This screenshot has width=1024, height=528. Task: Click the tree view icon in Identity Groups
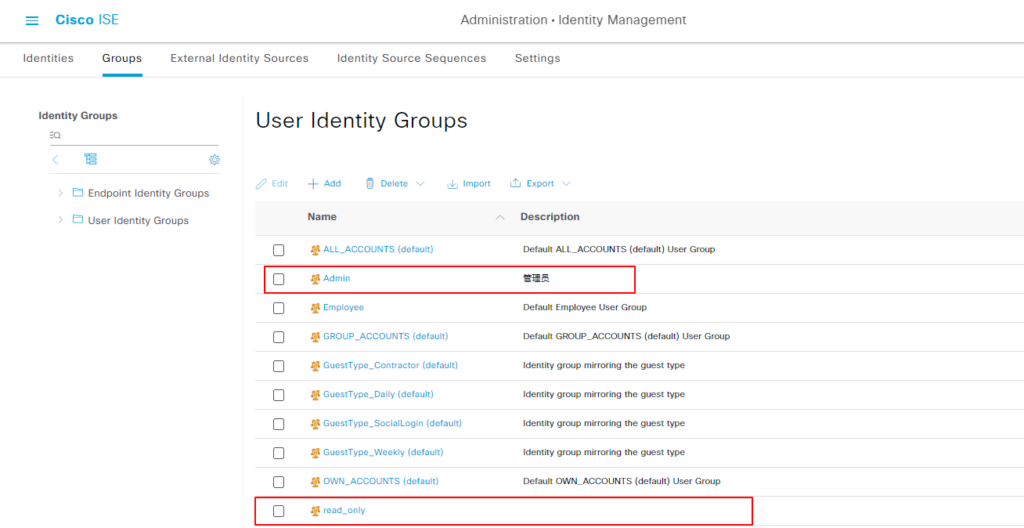pos(91,160)
